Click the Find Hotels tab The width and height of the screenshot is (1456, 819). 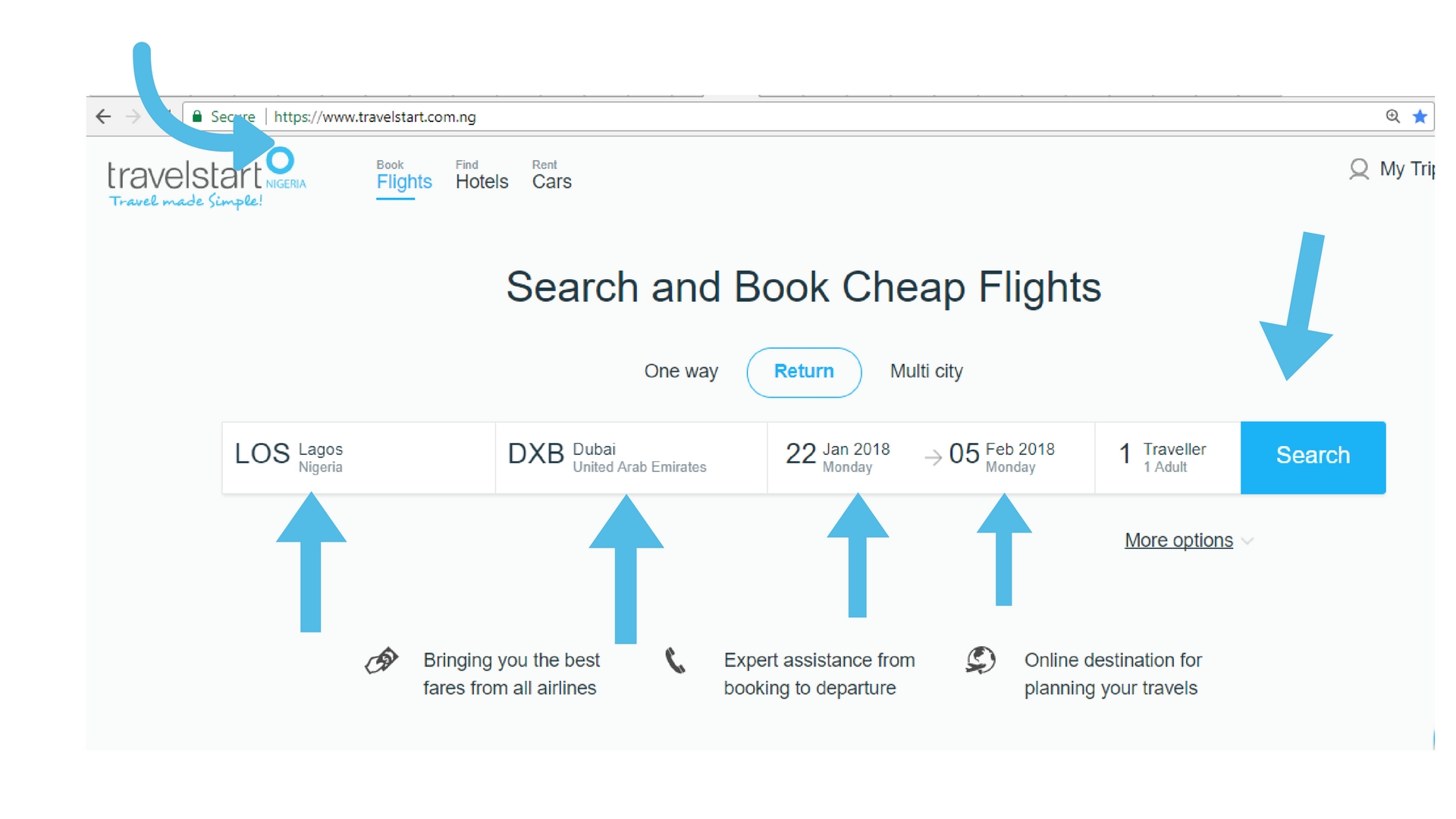tap(481, 180)
